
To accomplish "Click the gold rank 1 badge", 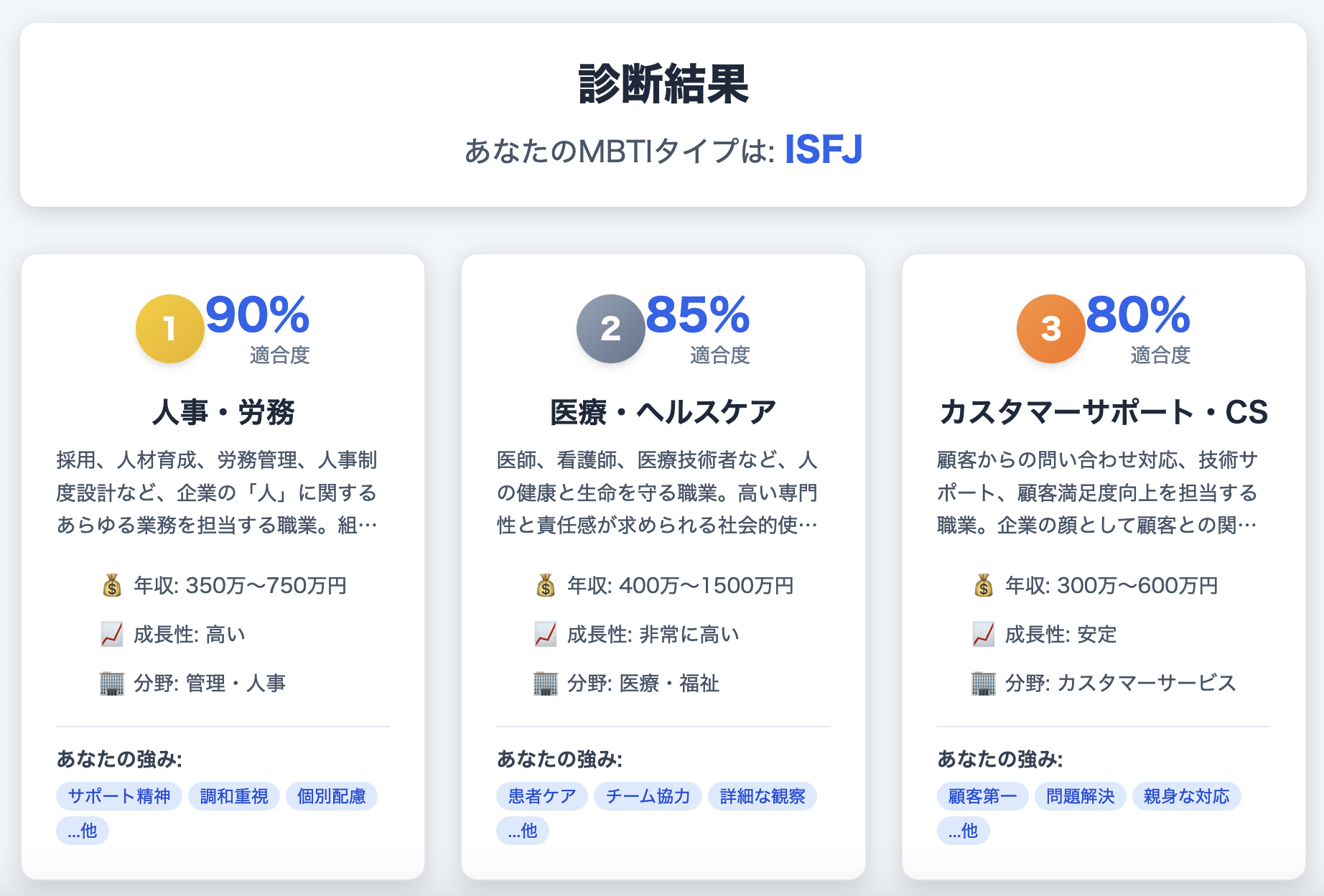I will [169, 329].
